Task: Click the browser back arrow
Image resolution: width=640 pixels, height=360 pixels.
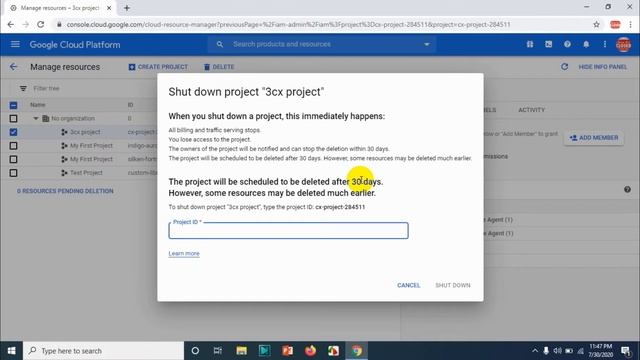Action: (11, 24)
